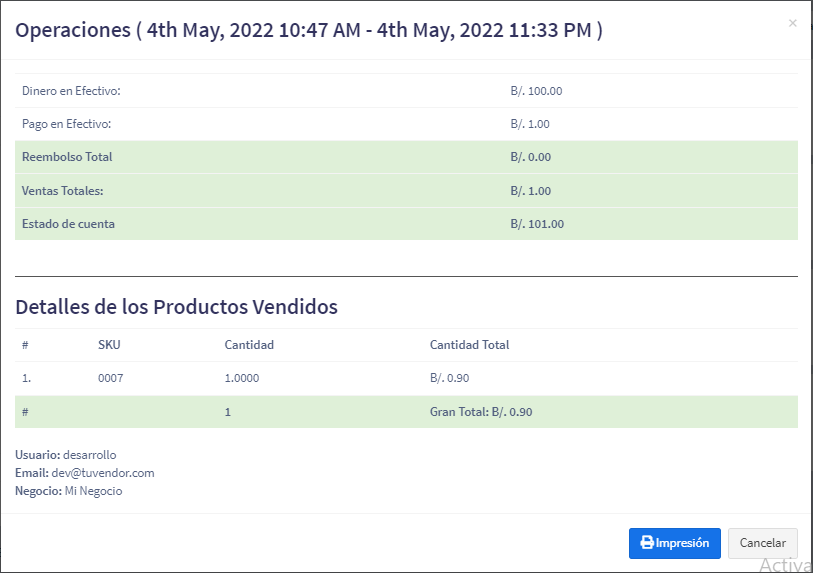Click the Impresión print button
813x573 pixels.
click(x=675, y=543)
